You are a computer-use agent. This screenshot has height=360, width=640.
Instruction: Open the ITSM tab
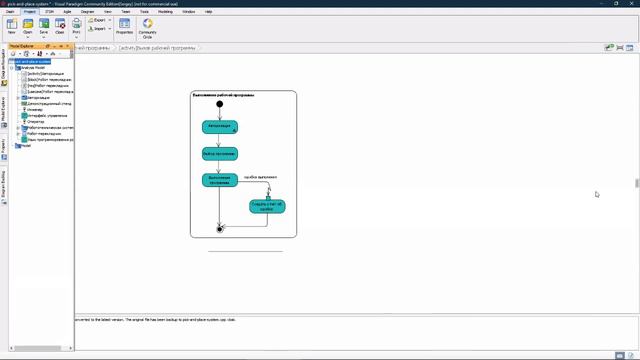click(x=49, y=12)
